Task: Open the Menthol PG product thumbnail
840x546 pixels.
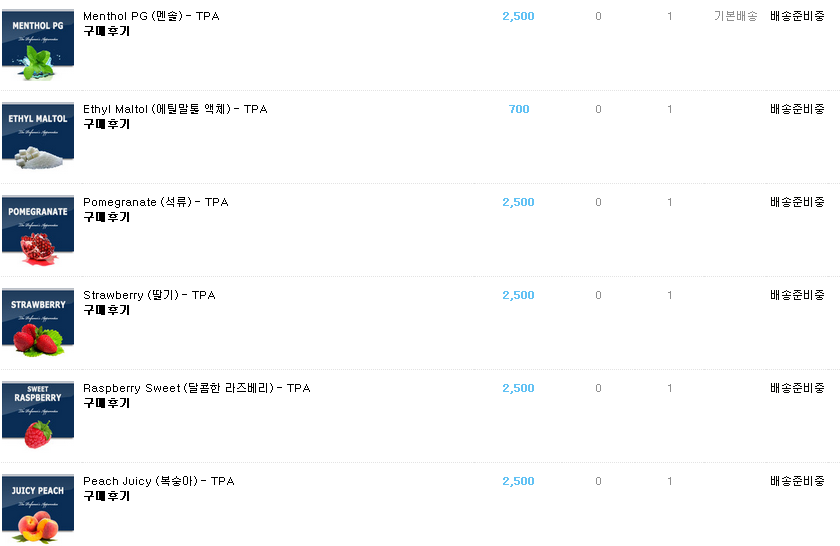Action: click(38, 45)
